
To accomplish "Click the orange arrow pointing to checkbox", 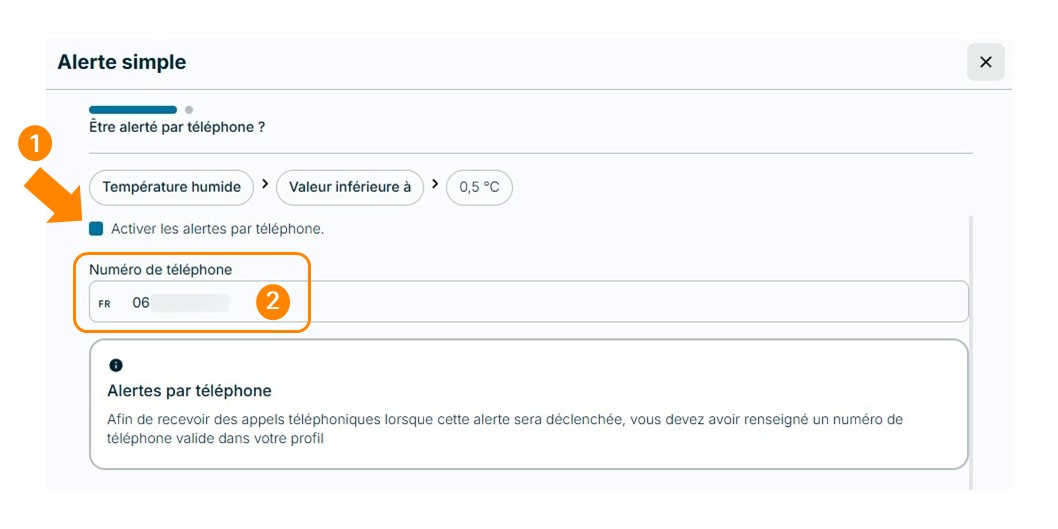I will click(x=55, y=196).
